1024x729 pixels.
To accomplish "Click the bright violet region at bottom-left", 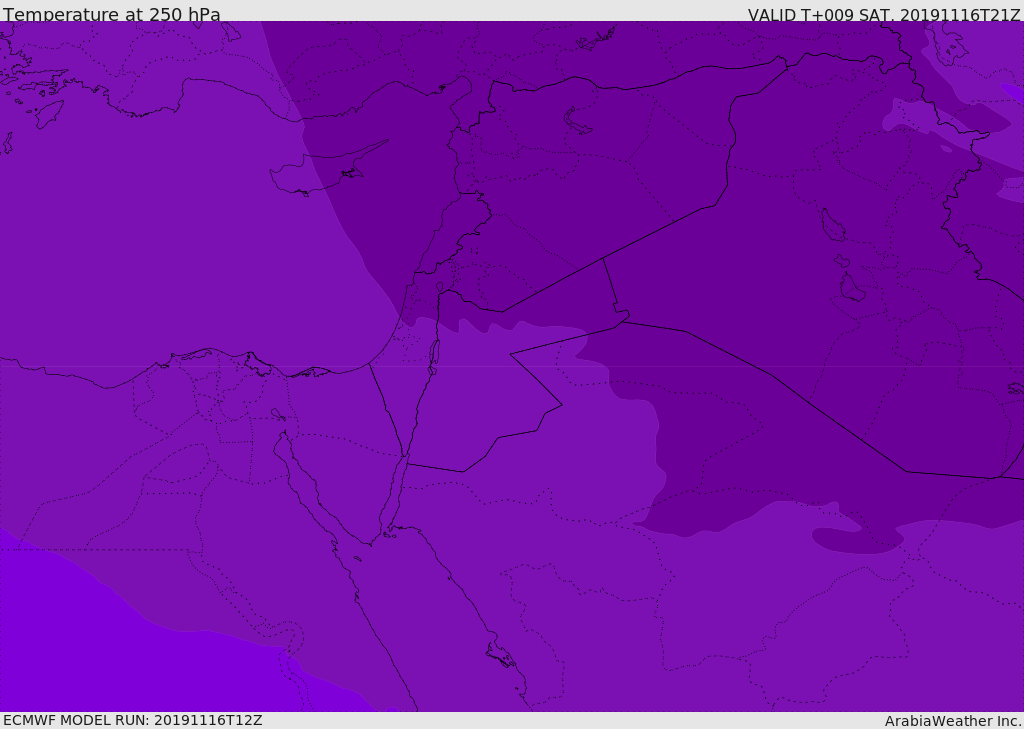I will click(x=131, y=653).
